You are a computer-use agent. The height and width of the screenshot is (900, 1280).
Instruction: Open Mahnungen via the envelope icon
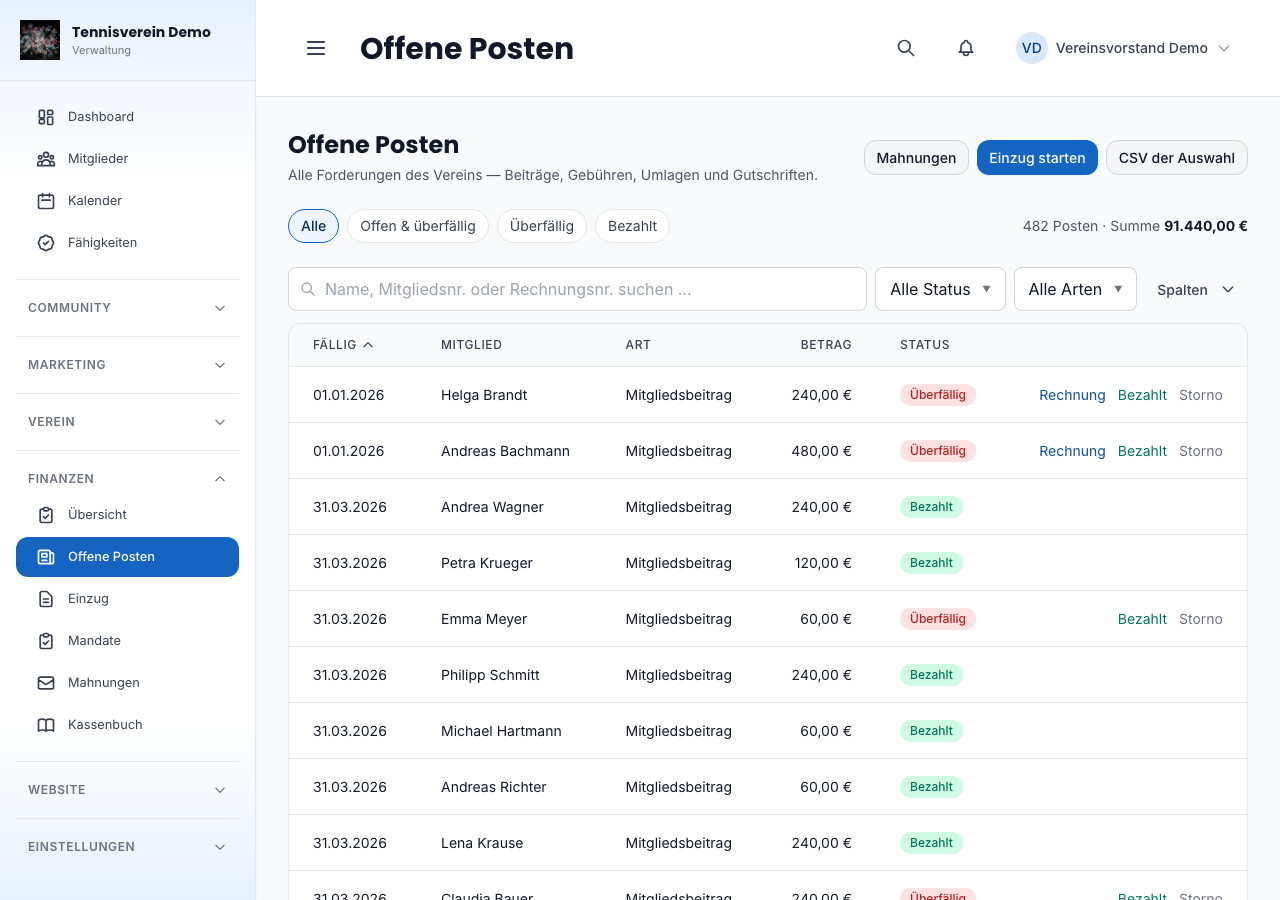46,683
